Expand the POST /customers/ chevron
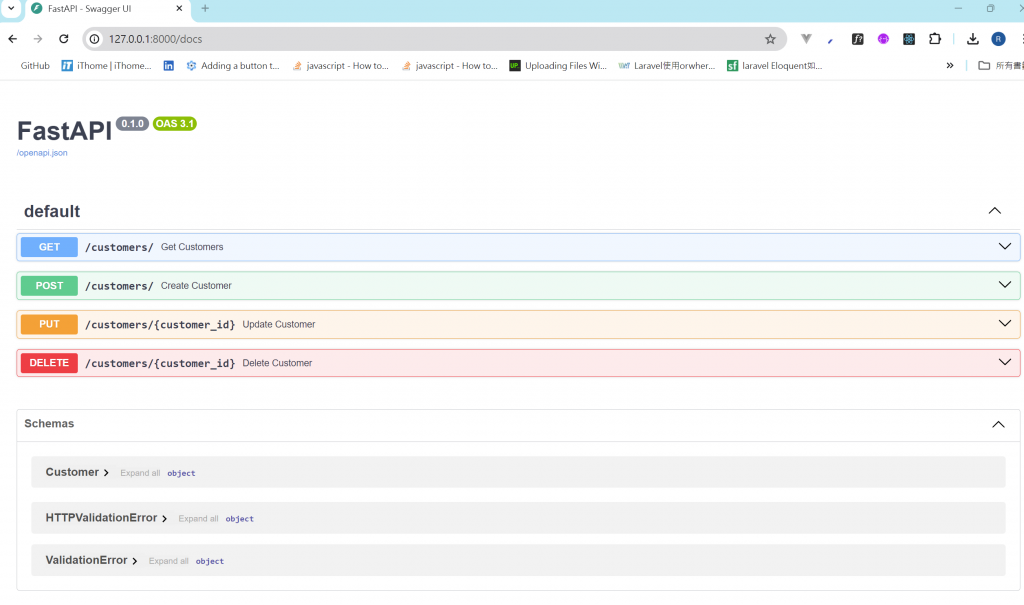This screenshot has width=1024, height=605. point(1004,285)
